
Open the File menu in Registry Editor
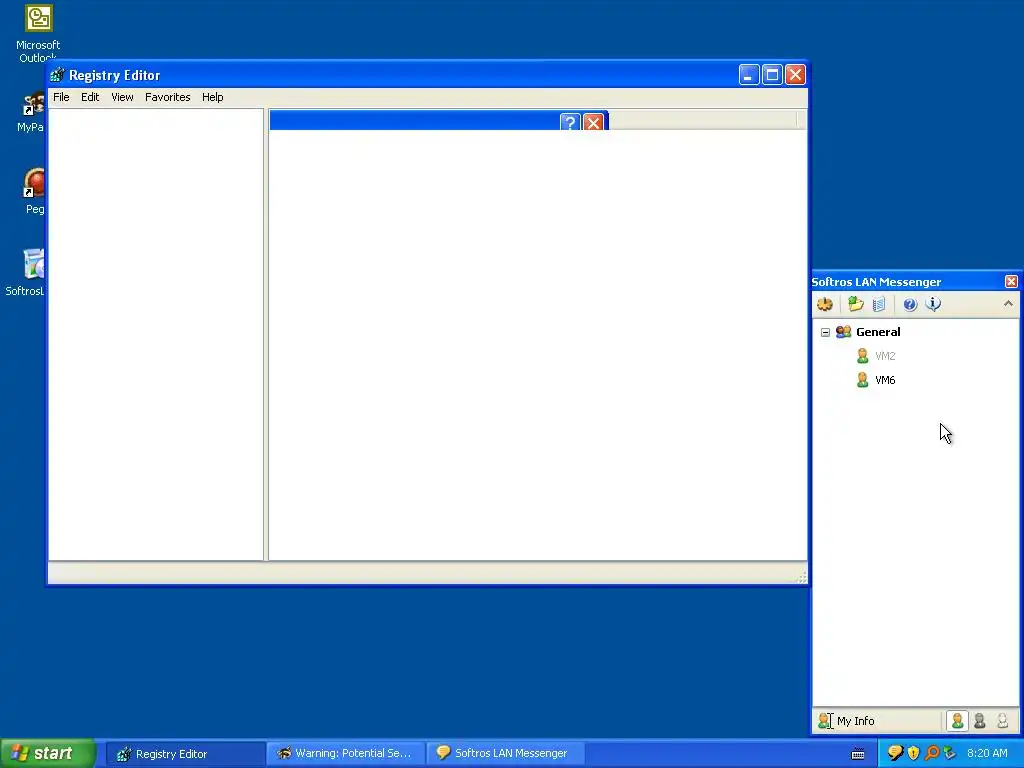point(61,97)
